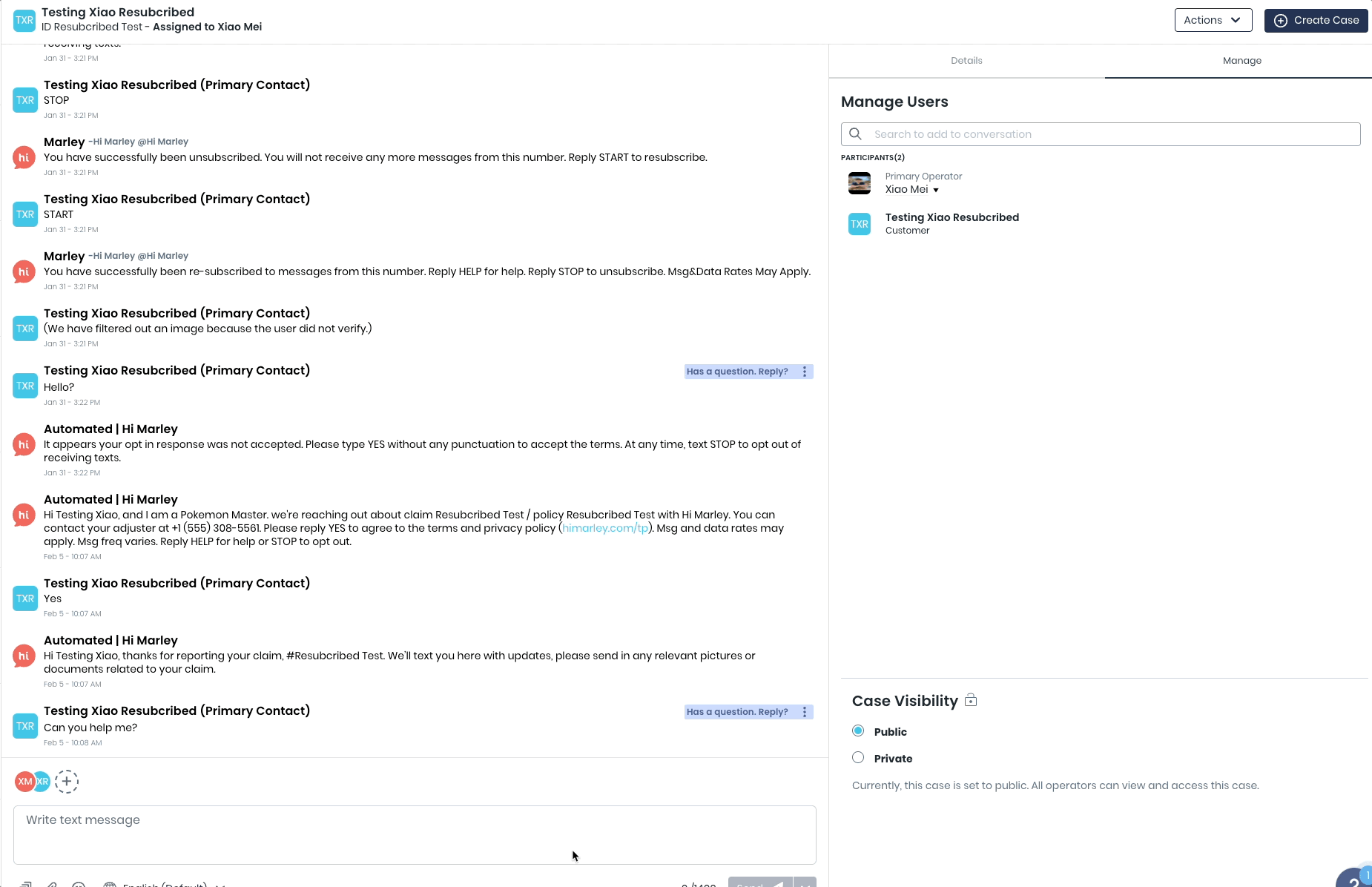
Task: Click the search magnifier in Manage Users
Action: (855, 134)
